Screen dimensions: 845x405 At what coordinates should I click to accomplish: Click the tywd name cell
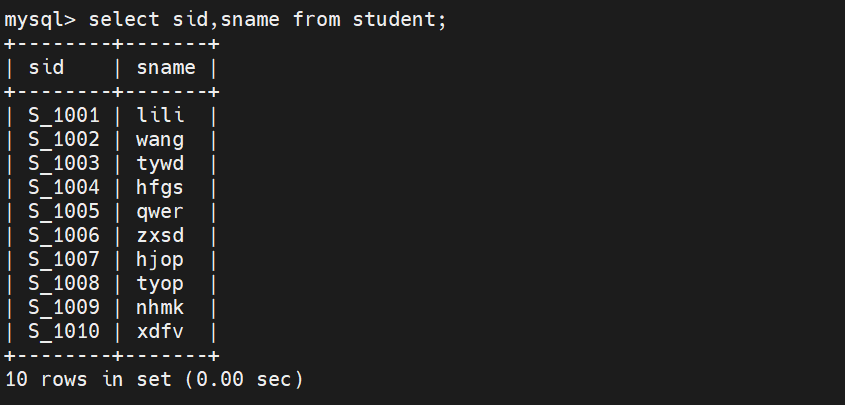pyautogui.click(x=160, y=163)
